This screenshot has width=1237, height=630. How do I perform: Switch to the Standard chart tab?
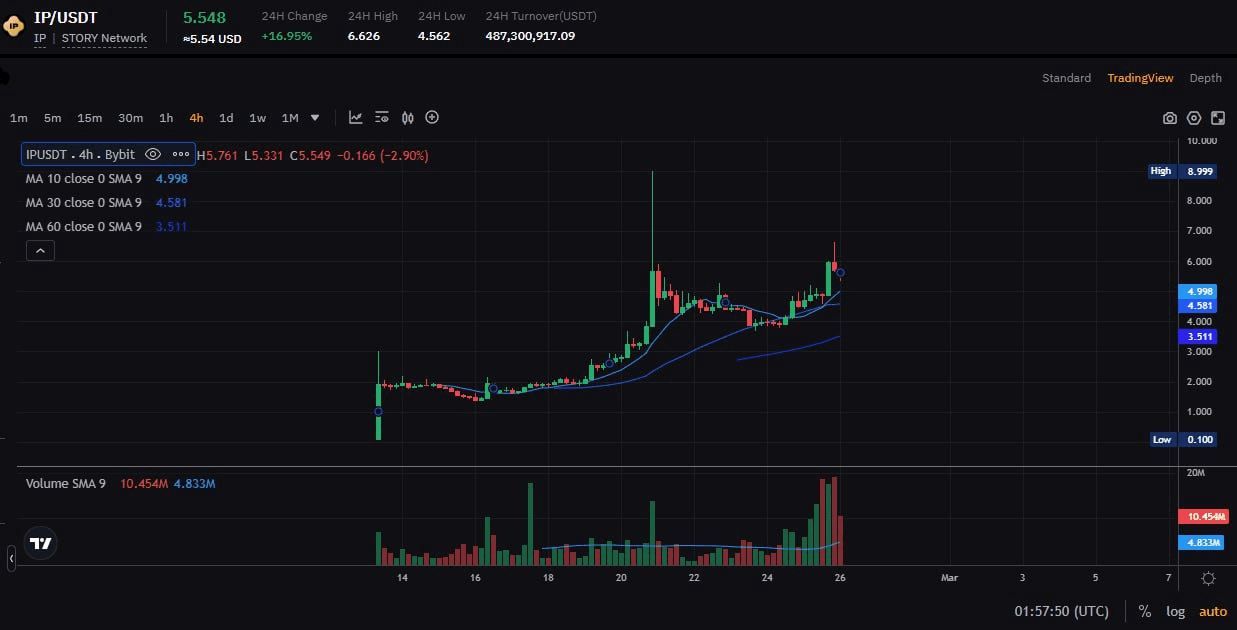1066,78
